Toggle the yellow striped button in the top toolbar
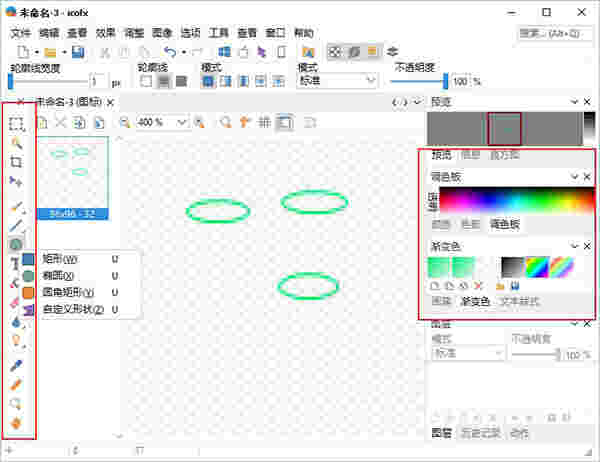This screenshot has width=600, height=462. [x=372, y=52]
